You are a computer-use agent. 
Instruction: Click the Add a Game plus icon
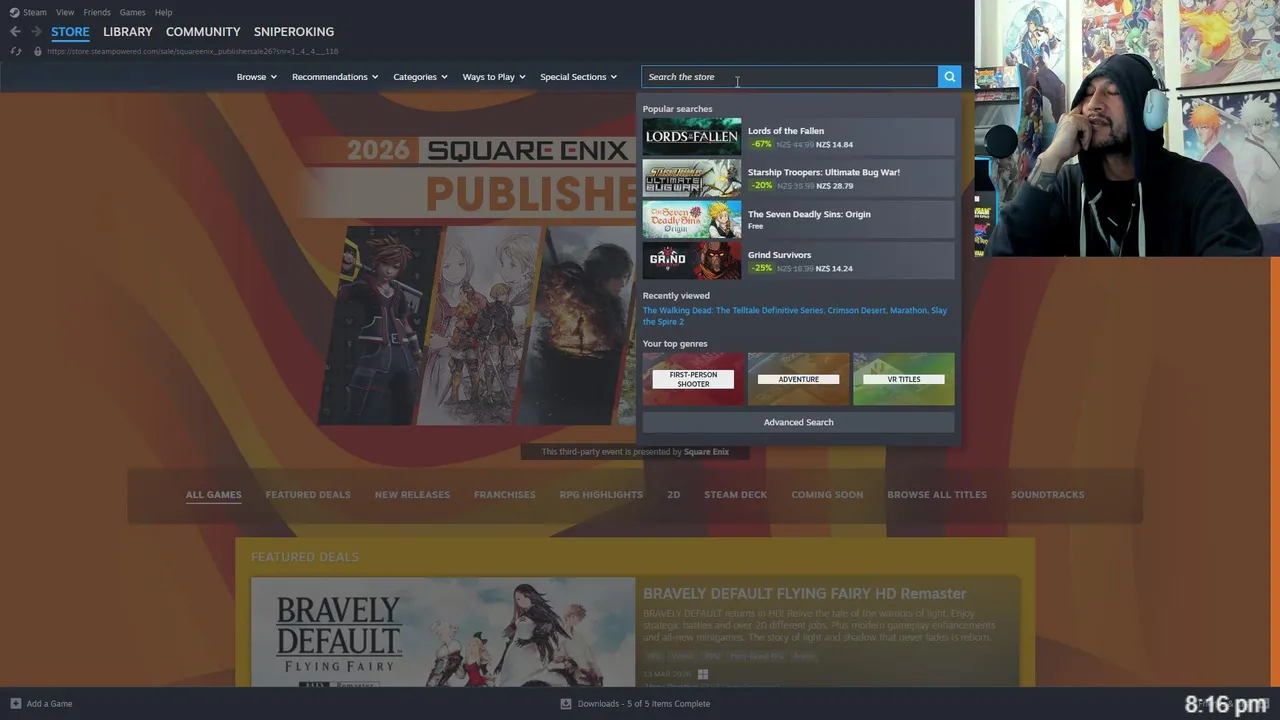(x=15, y=703)
